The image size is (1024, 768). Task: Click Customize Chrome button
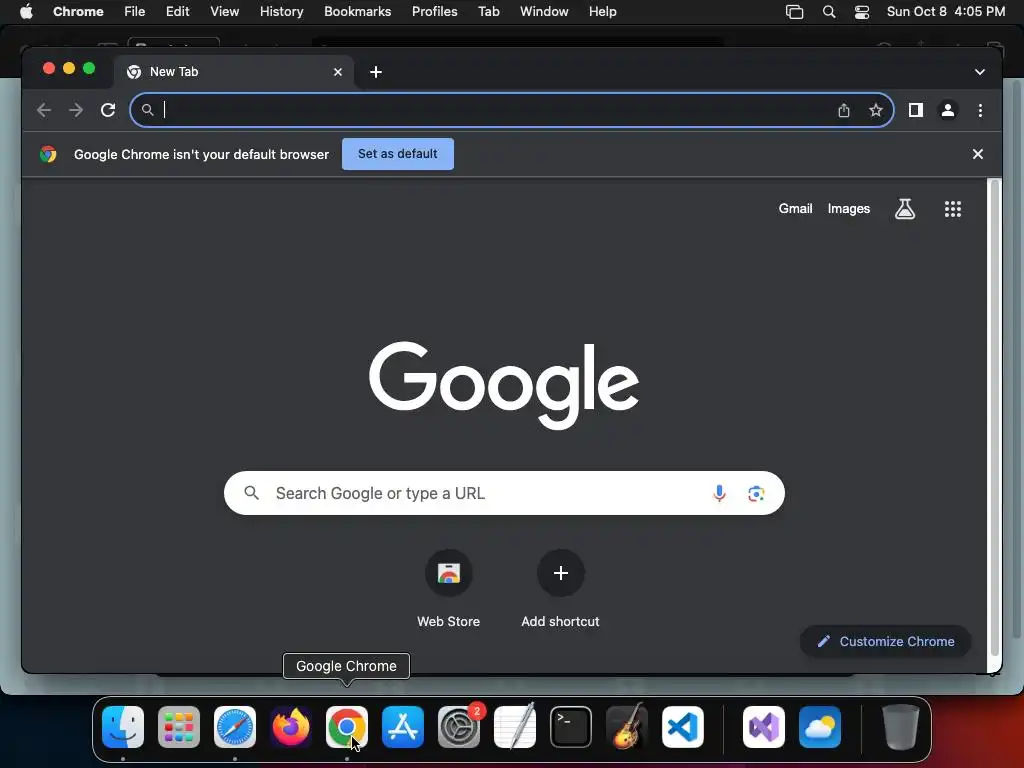click(x=886, y=642)
